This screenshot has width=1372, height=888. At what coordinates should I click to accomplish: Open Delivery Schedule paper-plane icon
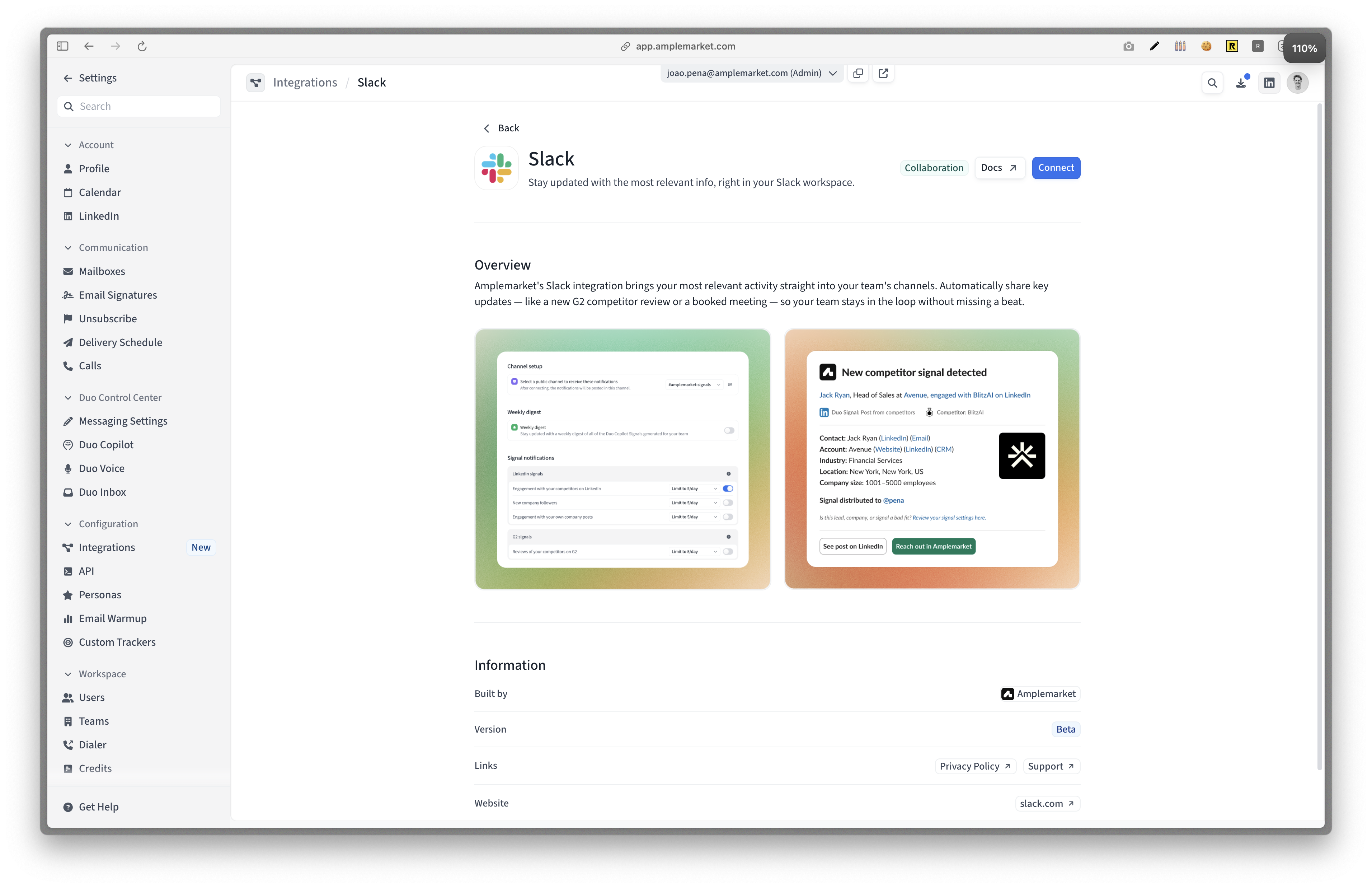pyautogui.click(x=68, y=342)
